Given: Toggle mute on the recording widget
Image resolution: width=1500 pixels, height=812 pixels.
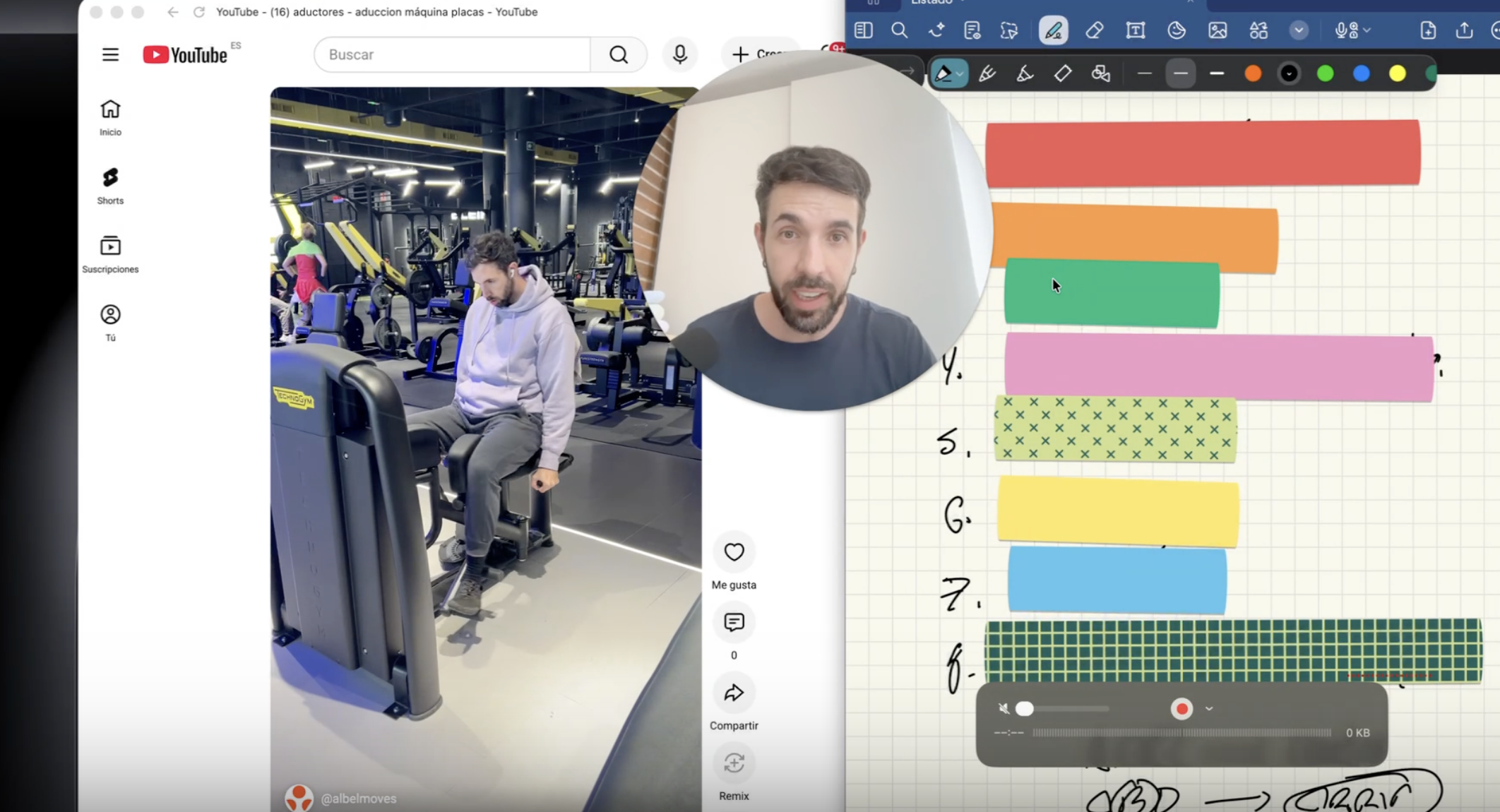Looking at the screenshot, I should (x=1004, y=709).
